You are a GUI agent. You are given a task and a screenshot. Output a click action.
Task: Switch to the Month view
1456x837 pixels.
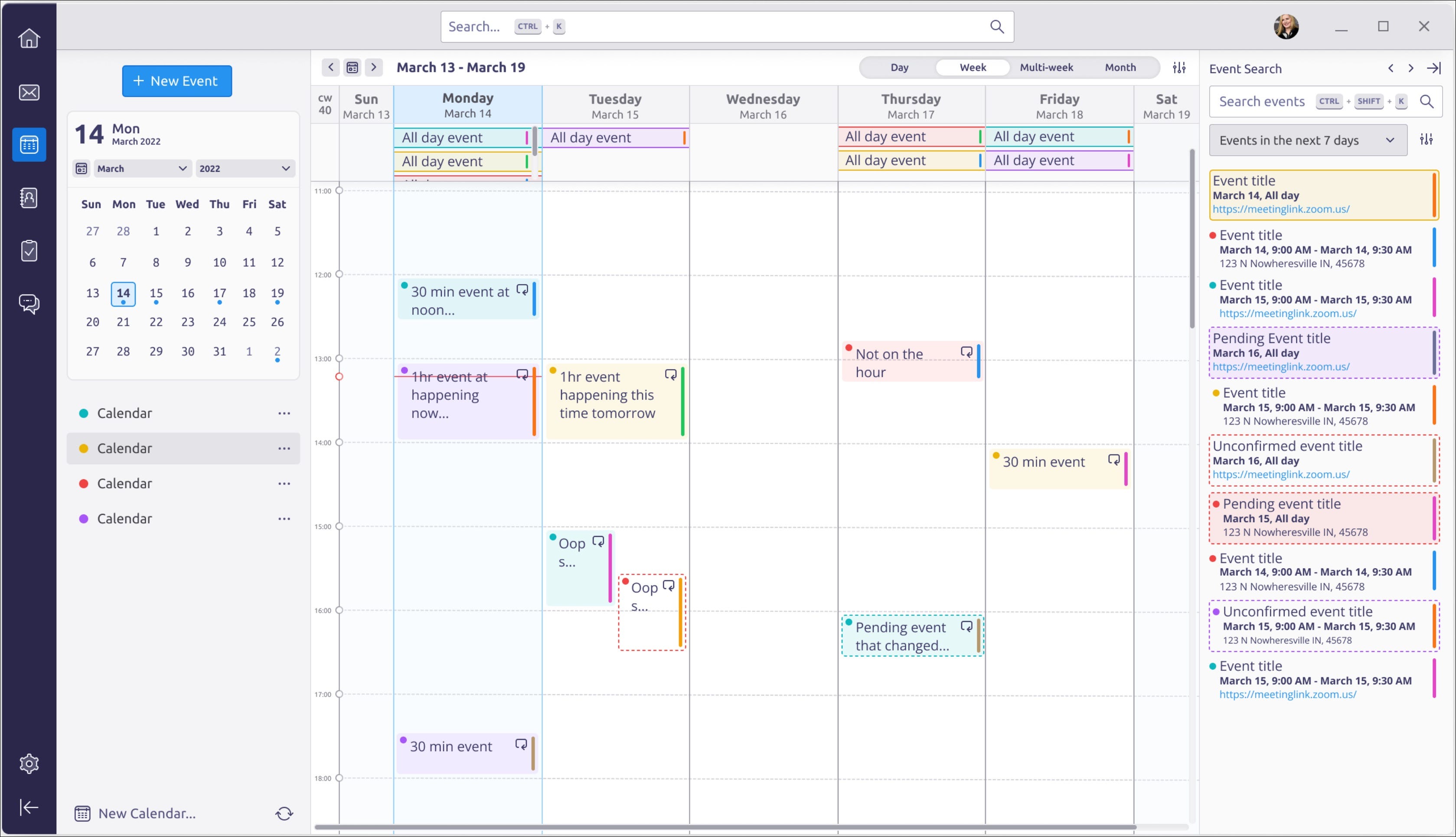(x=1120, y=67)
